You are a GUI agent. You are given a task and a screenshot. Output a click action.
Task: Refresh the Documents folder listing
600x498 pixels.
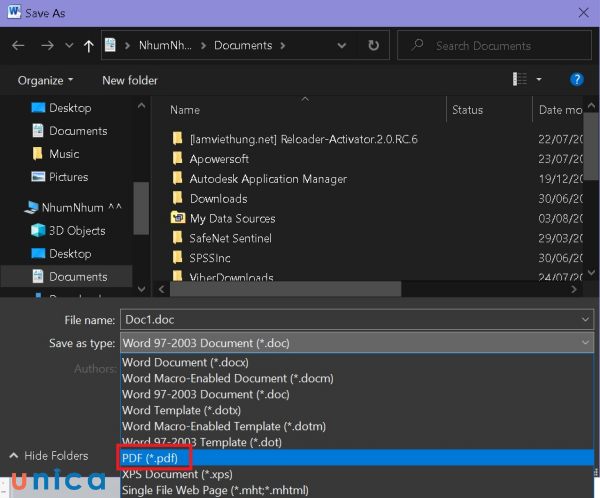pos(373,46)
